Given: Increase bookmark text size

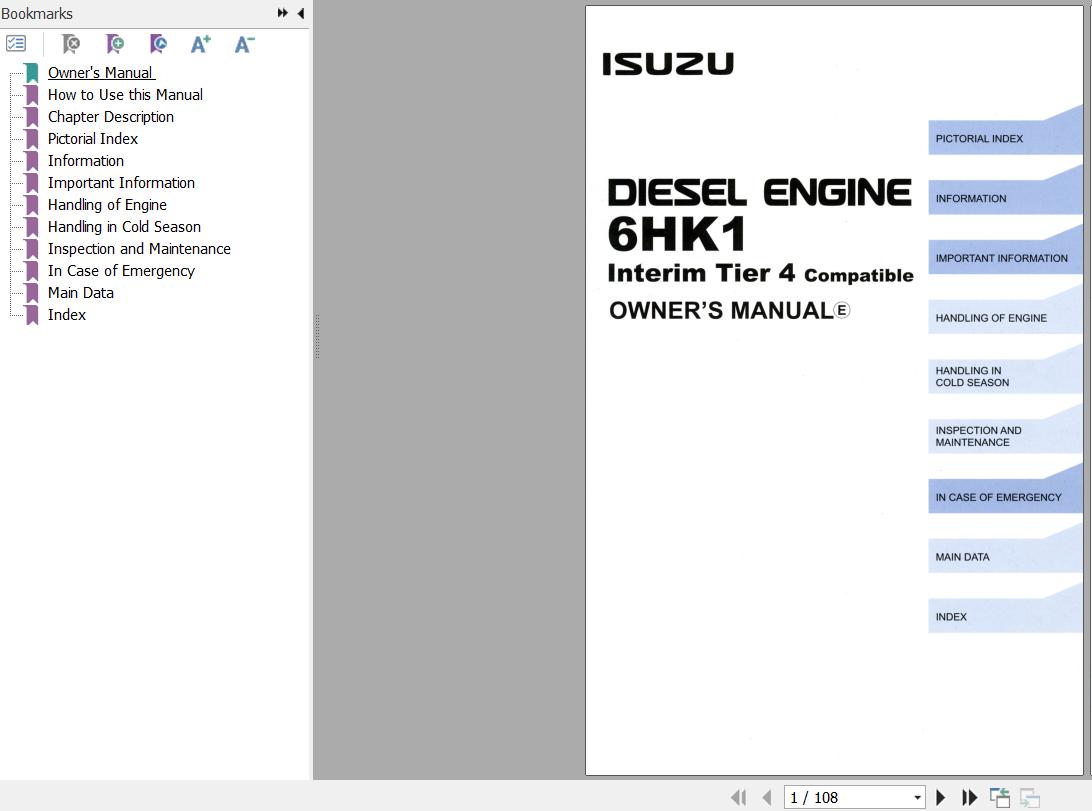Looking at the screenshot, I should [201, 44].
